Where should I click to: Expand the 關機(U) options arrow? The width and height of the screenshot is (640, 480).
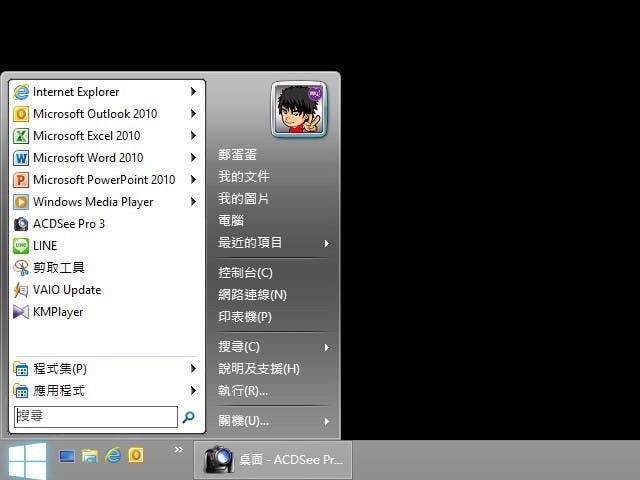click(327, 422)
